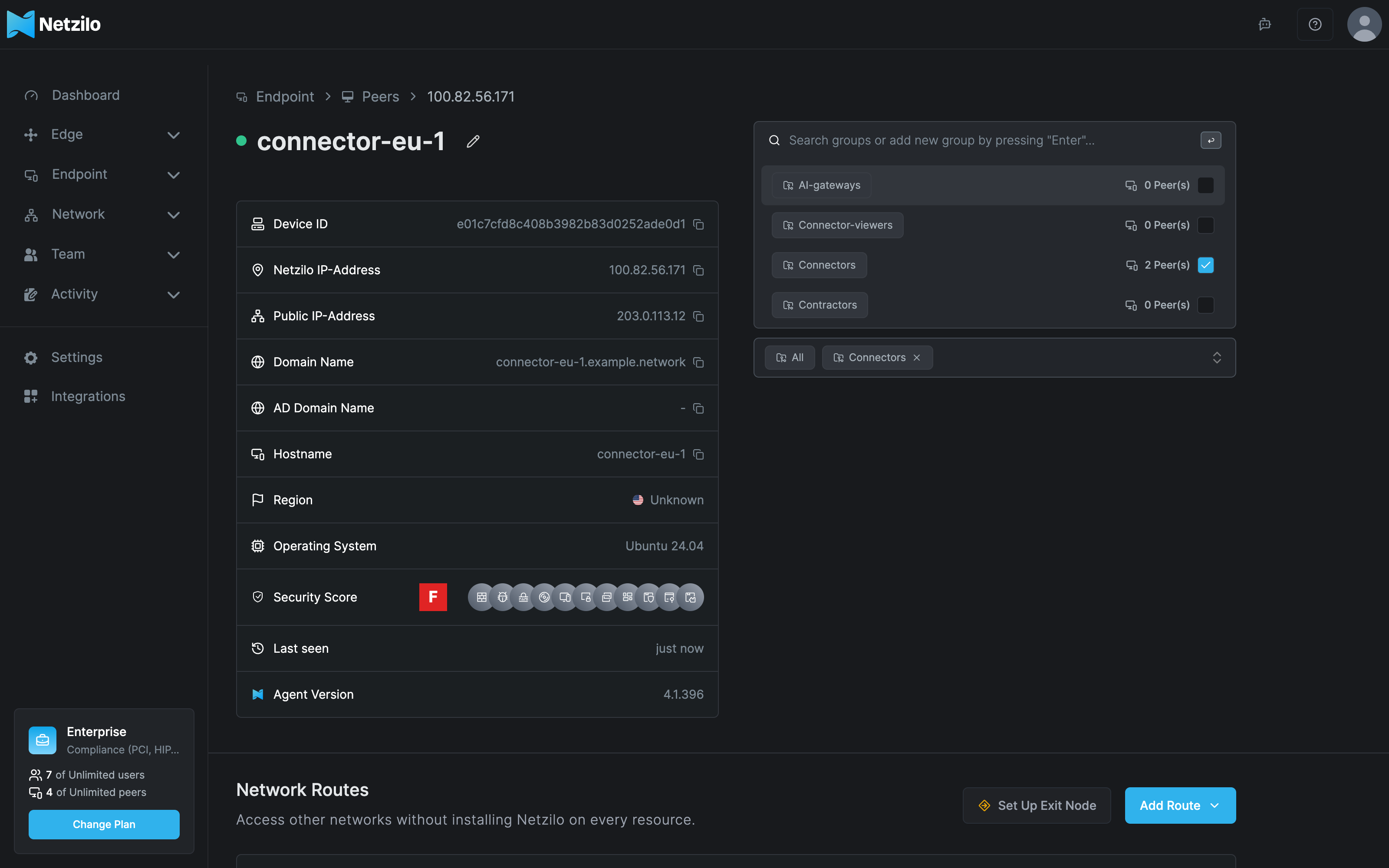
Task: Remove the Connectors group tag
Action: tap(917, 358)
